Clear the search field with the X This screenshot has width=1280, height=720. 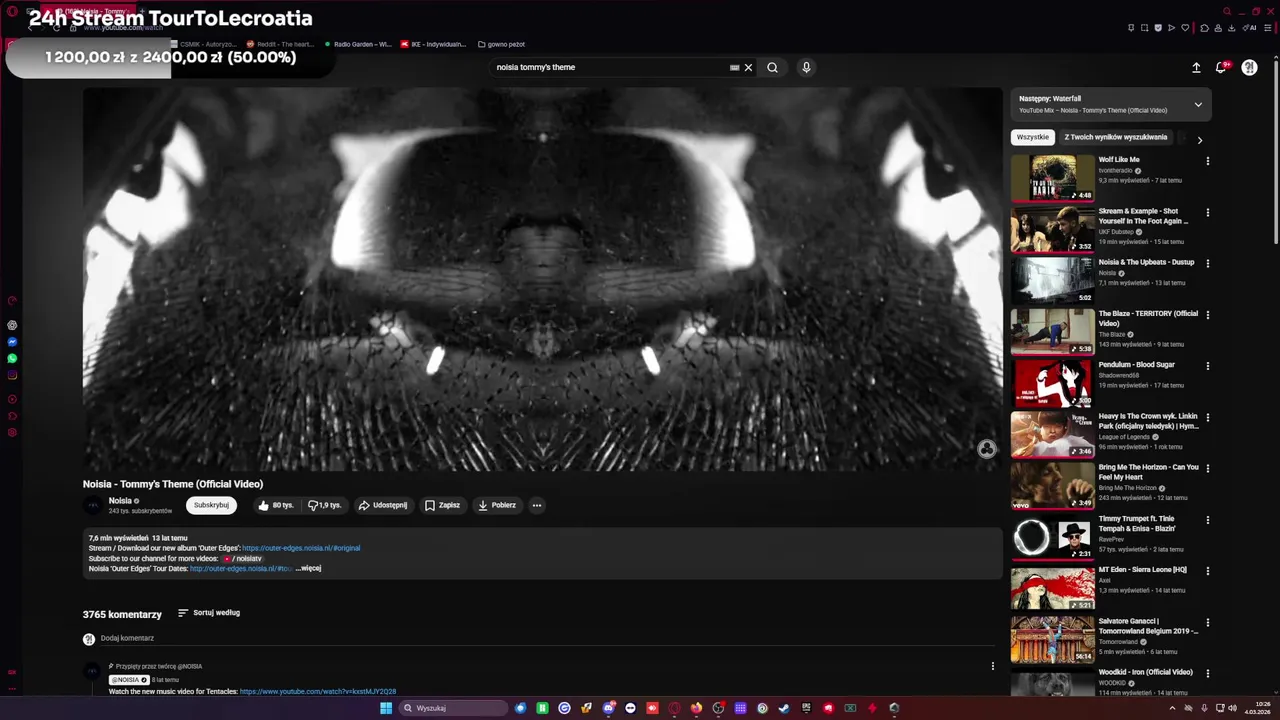[748, 67]
